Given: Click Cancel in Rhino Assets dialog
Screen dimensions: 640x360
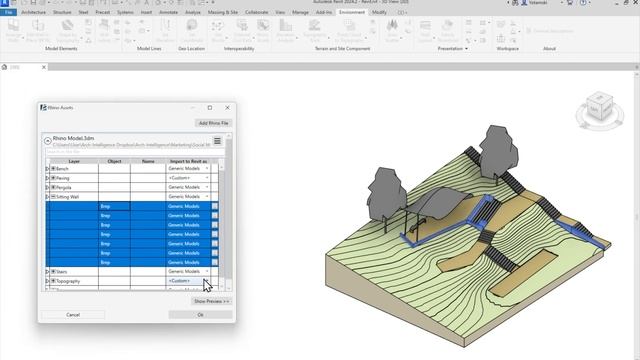Looking at the screenshot, I should point(73,315).
